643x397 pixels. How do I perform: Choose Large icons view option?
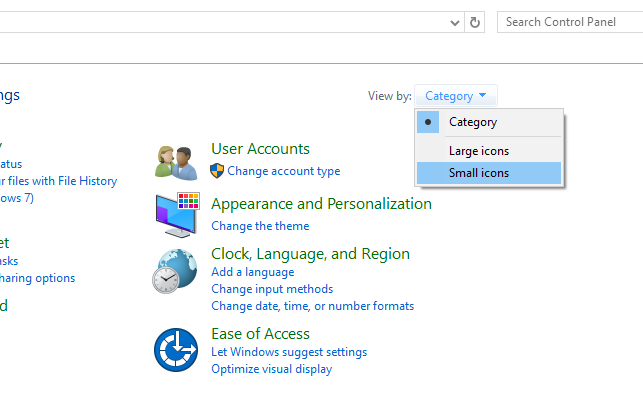(x=489, y=151)
